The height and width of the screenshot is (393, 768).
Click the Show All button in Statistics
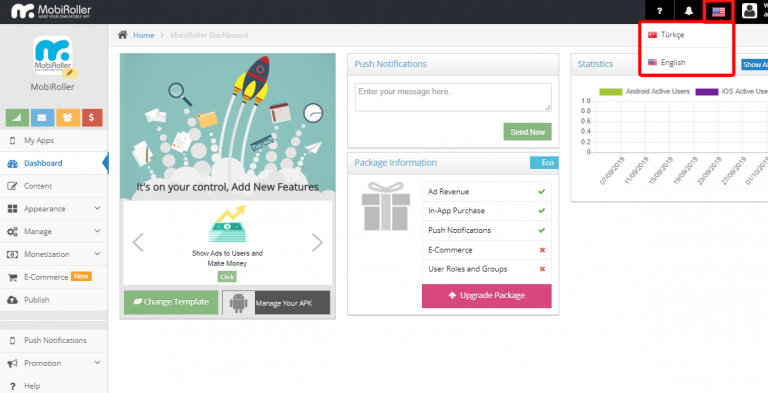tap(754, 65)
